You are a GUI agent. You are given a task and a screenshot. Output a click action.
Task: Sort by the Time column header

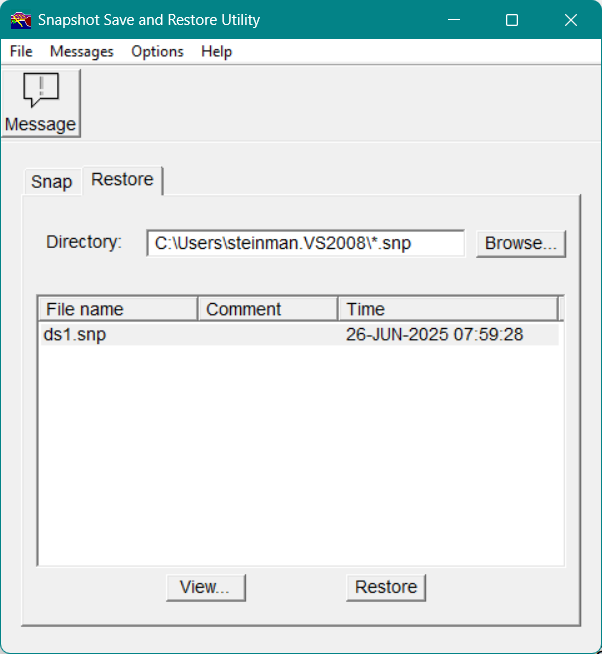(446, 309)
